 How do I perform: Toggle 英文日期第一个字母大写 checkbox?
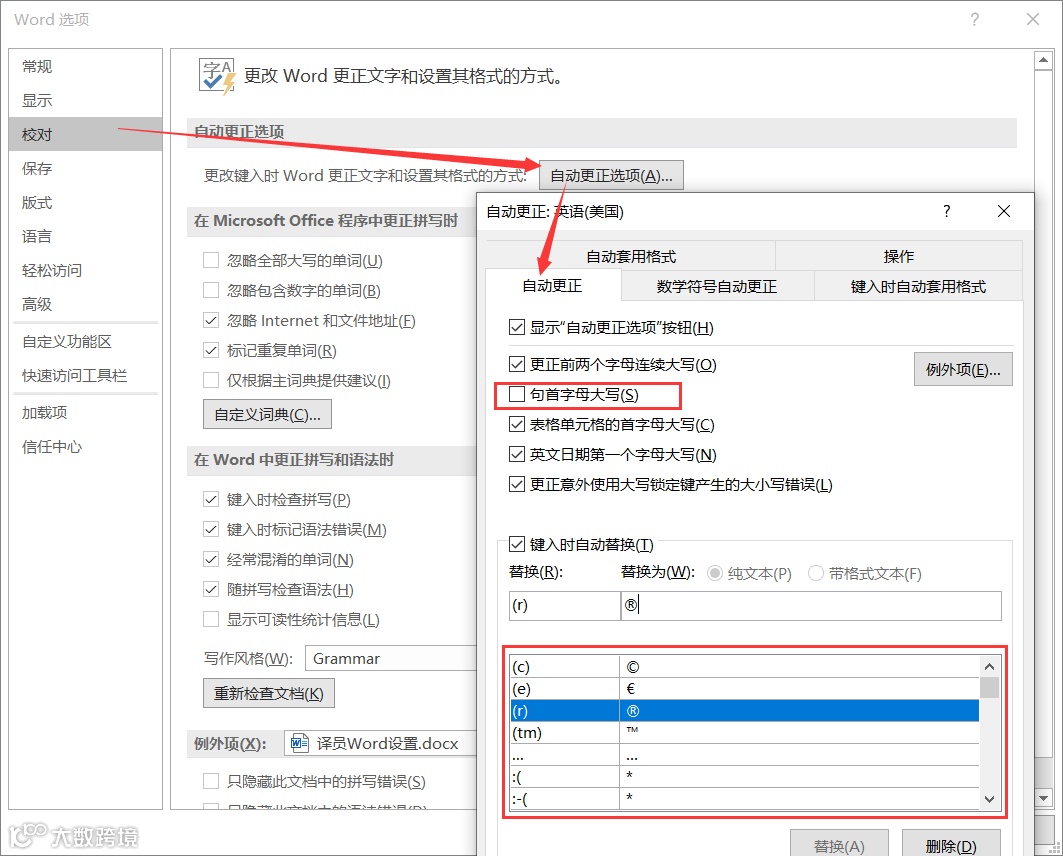coord(517,454)
